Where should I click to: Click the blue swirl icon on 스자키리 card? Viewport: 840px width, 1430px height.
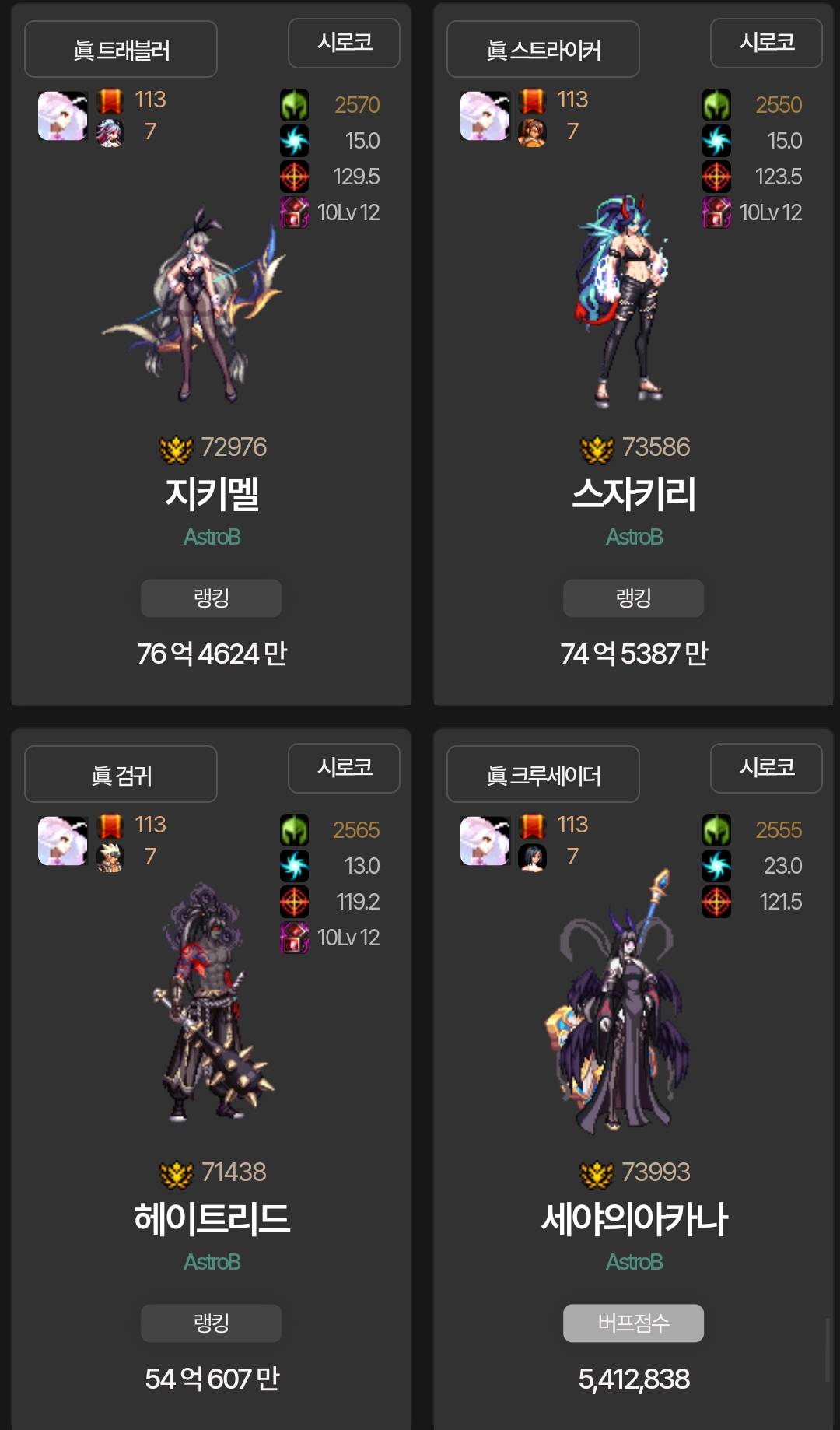716,141
